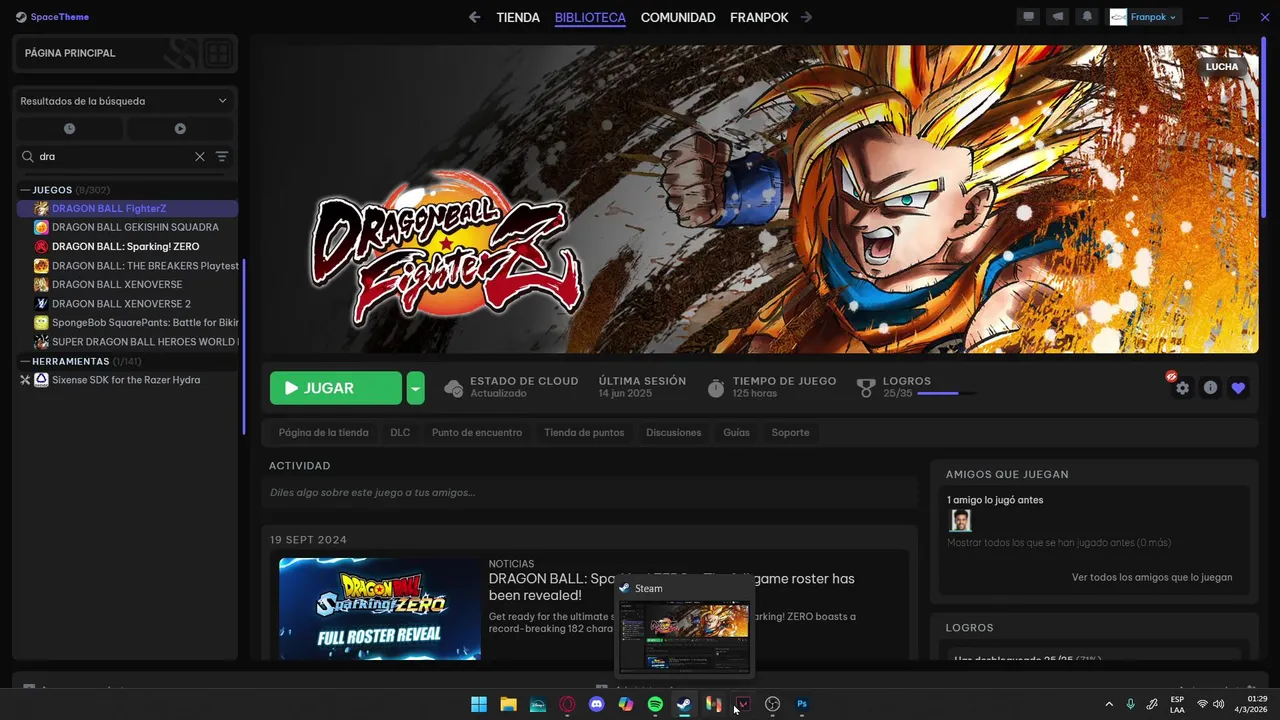This screenshot has height=720, width=1280.
Task: Open the notifications bell
Action: pyautogui.click(x=1087, y=17)
